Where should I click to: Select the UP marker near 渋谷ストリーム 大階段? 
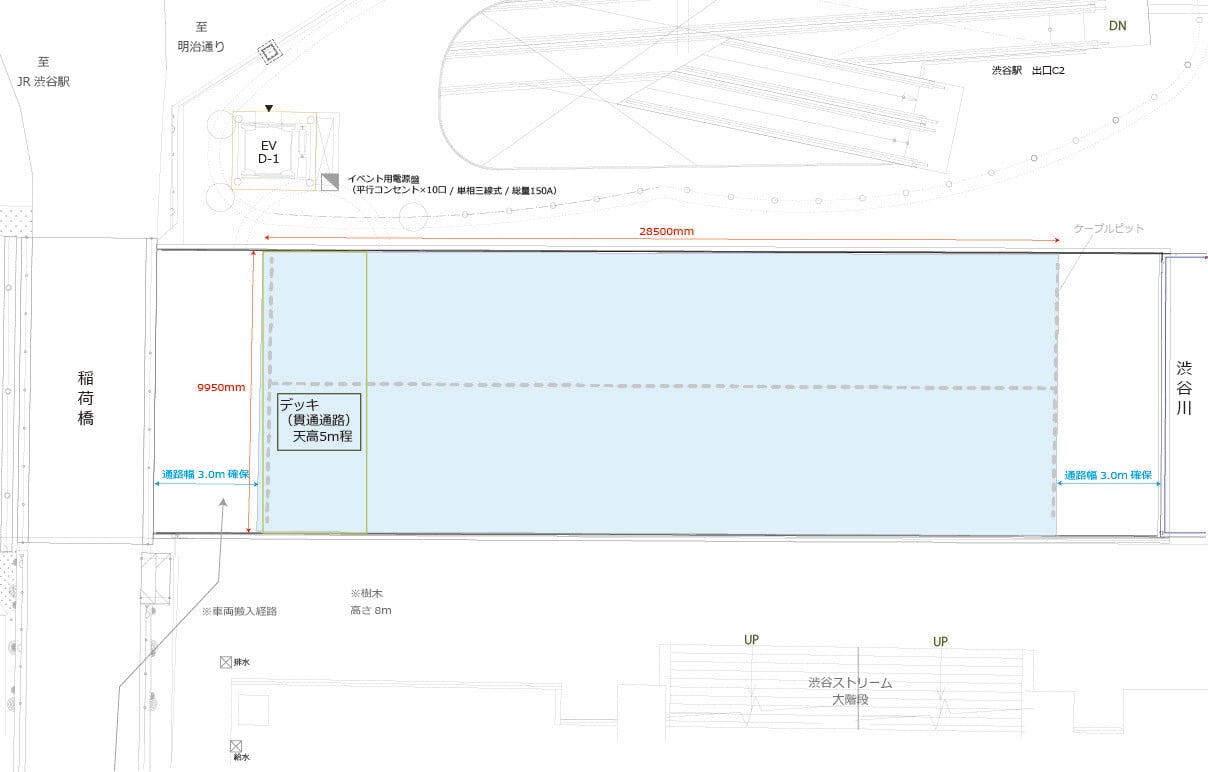tap(938, 641)
